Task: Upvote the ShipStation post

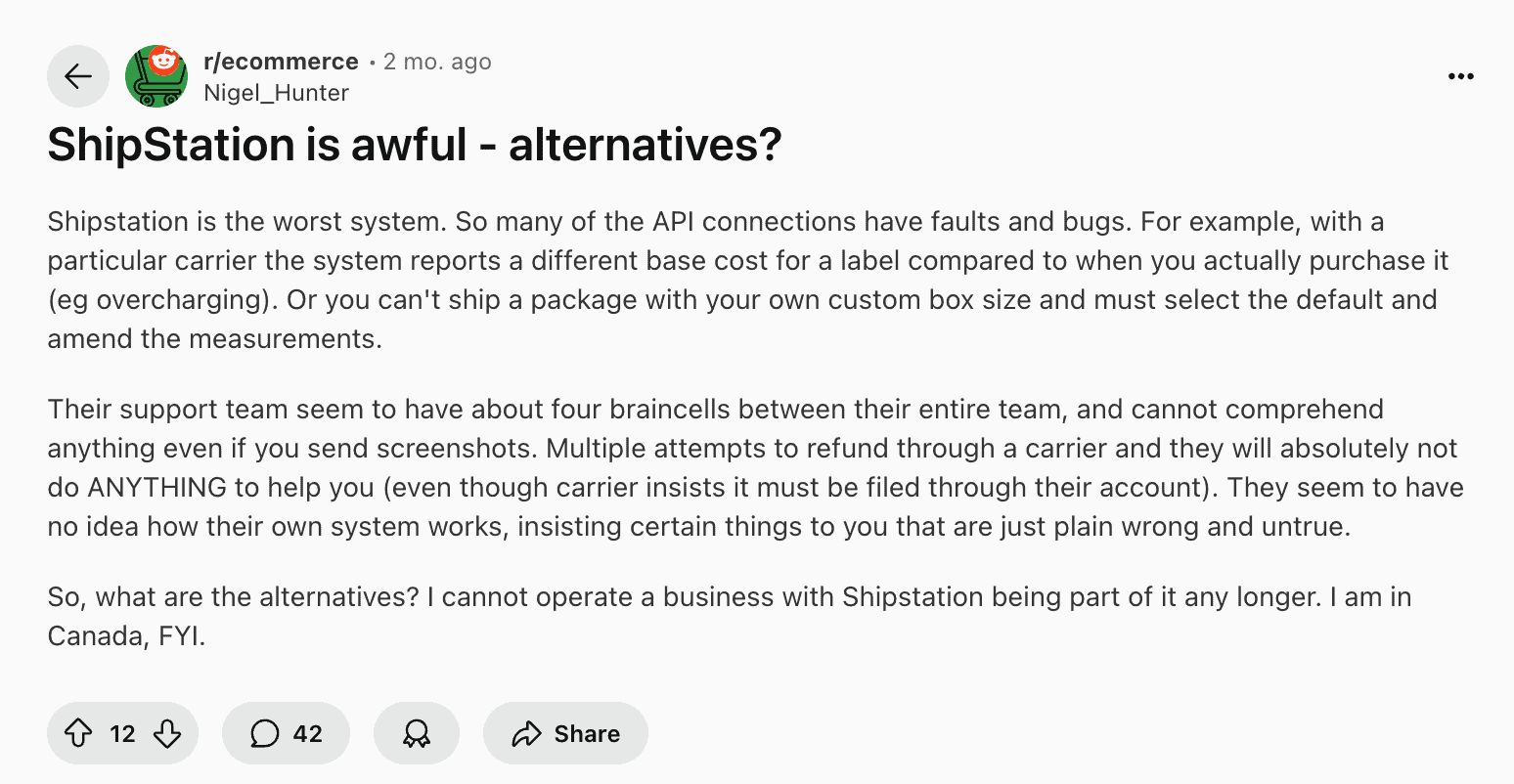Action: pyautogui.click(x=78, y=733)
